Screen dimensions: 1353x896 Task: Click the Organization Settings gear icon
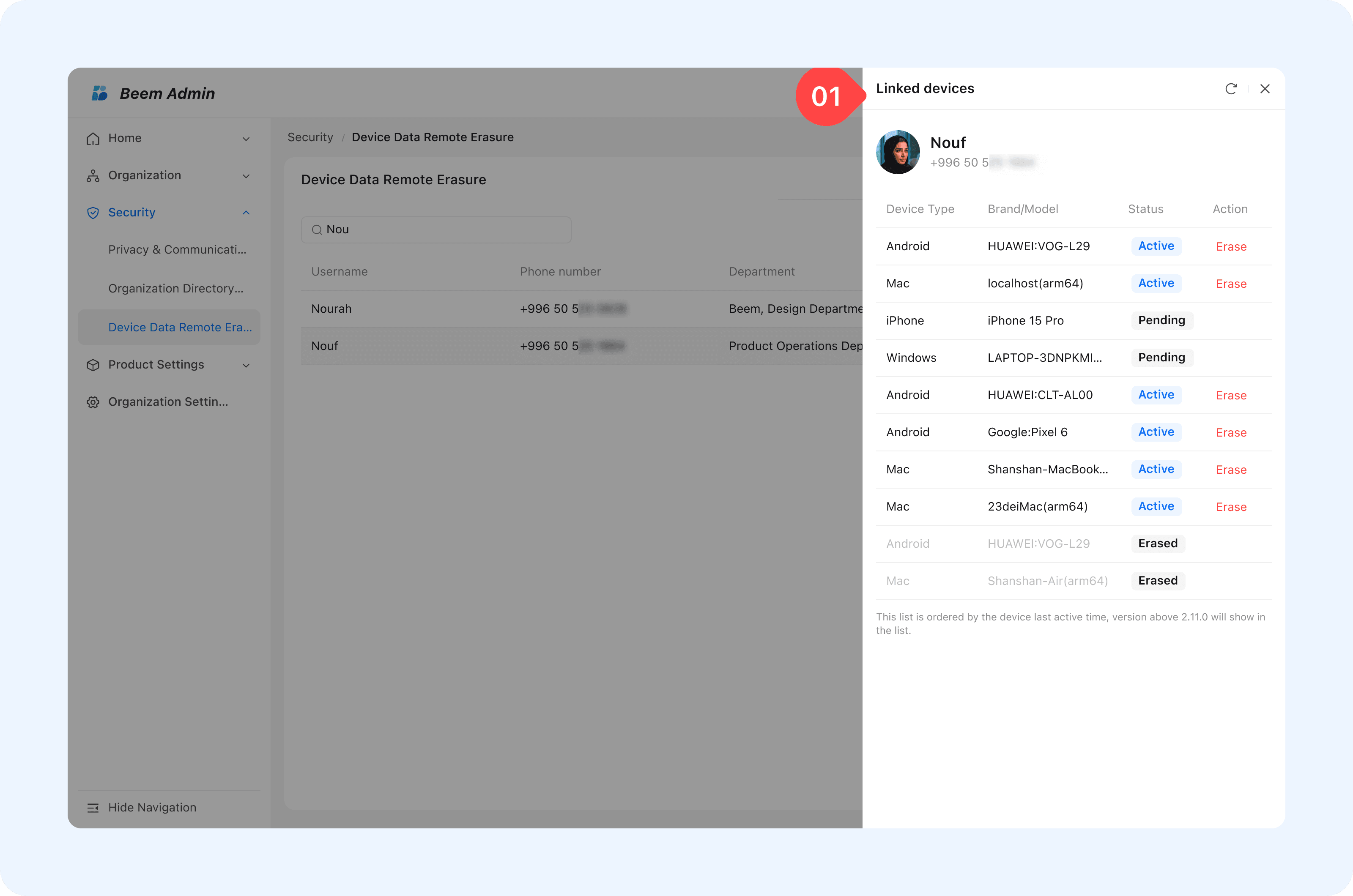click(93, 402)
